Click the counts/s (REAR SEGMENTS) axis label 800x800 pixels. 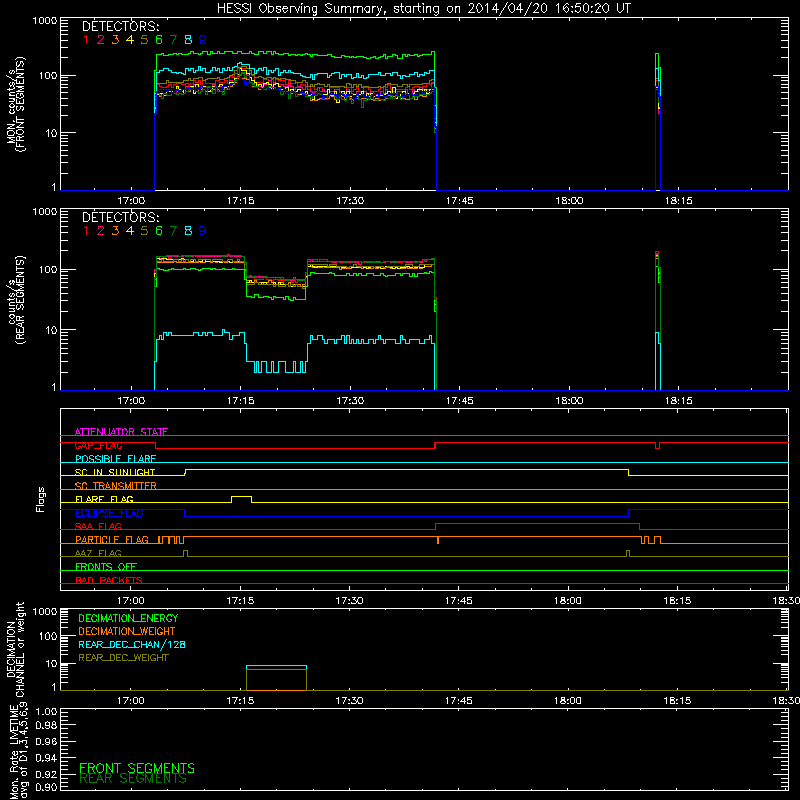click(15, 299)
